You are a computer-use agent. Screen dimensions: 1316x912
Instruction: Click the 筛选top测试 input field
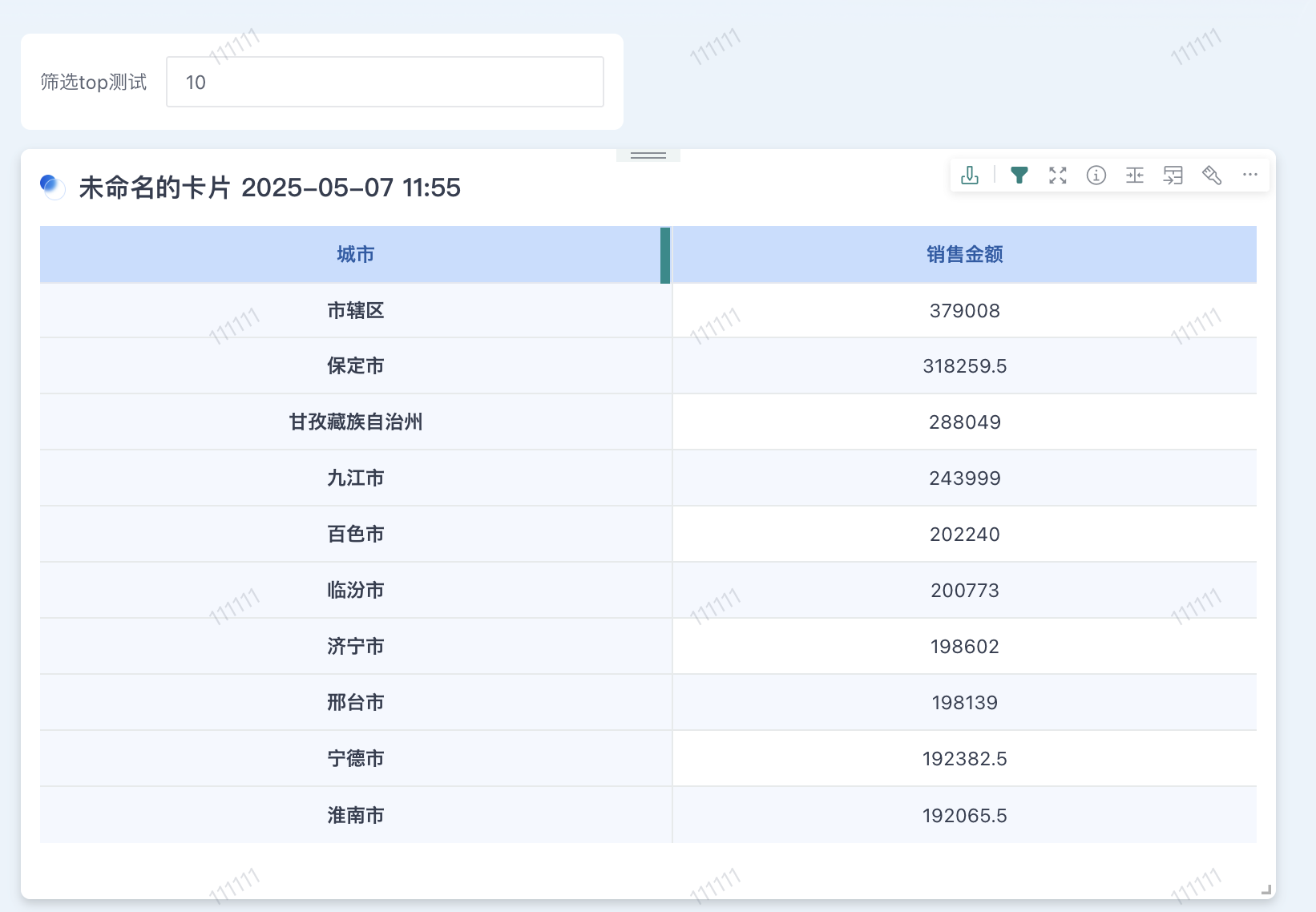tap(385, 82)
